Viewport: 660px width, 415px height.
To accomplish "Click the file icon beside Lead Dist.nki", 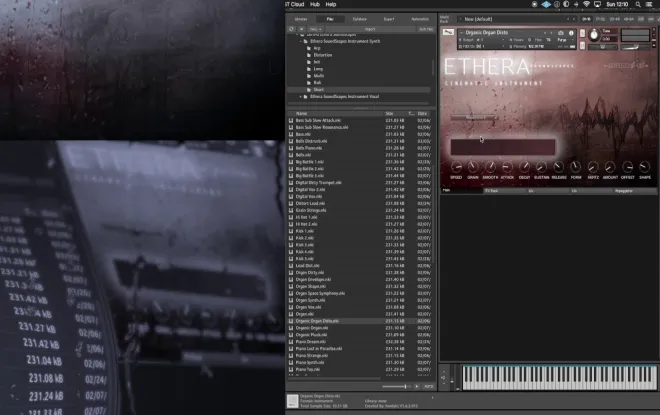I will click(291, 266).
